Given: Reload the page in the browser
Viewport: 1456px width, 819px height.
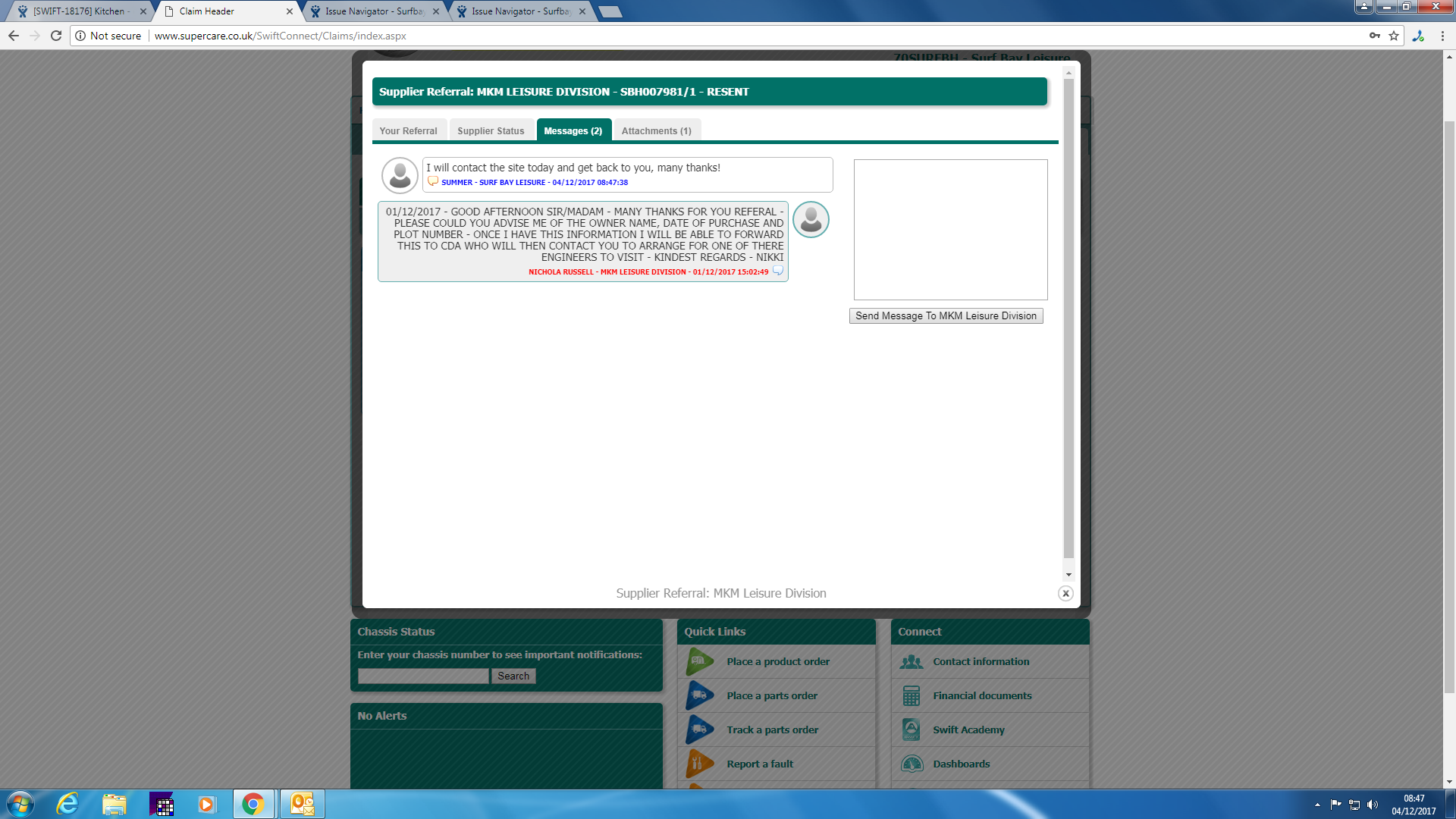Looking at the screenshot, I should pos(56,36).
